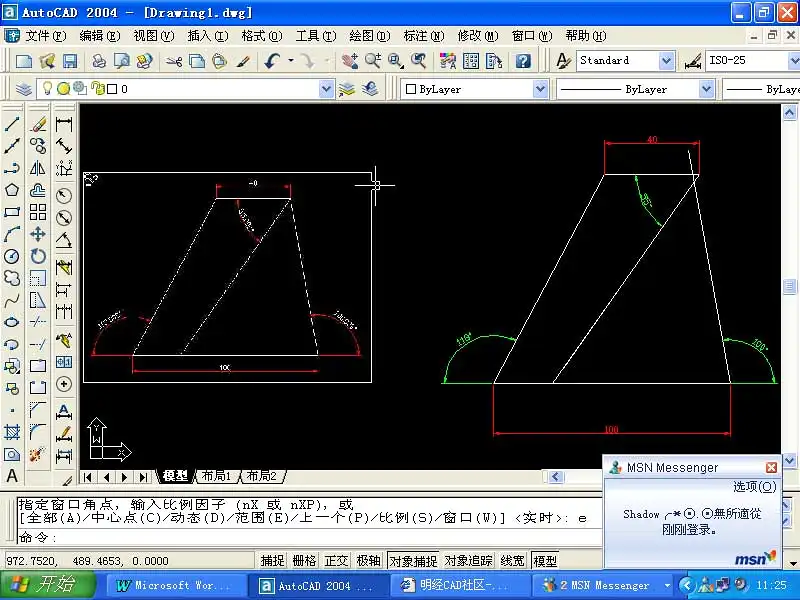Toggle 模型 model space button in status bar

tap(545, 561)
